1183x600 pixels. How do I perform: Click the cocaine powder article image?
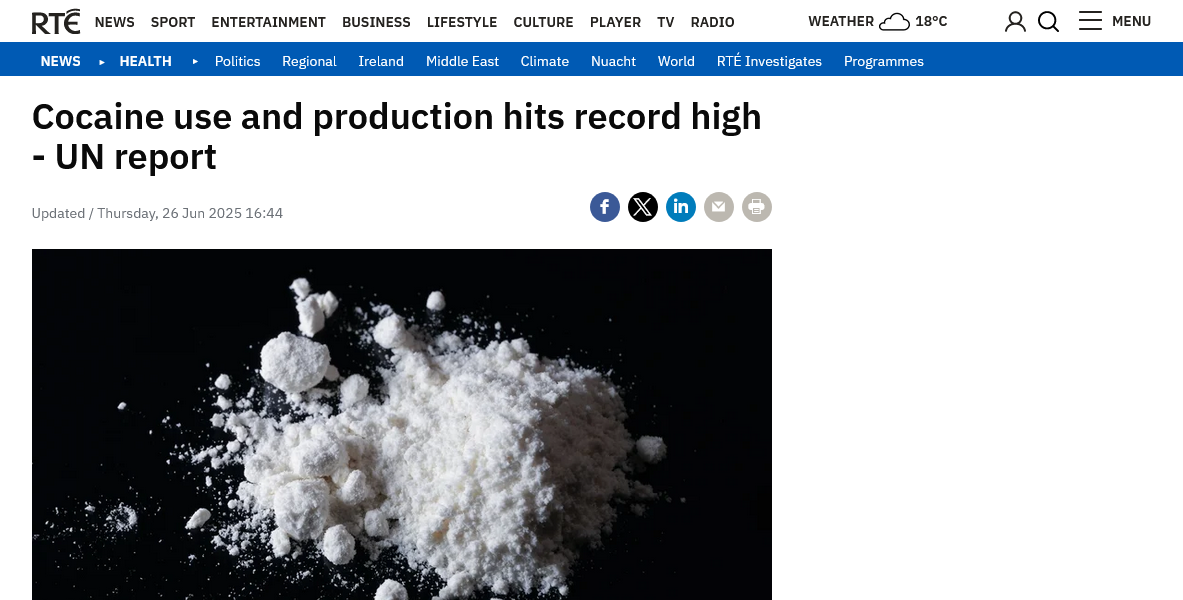click(x=401, y=424)
